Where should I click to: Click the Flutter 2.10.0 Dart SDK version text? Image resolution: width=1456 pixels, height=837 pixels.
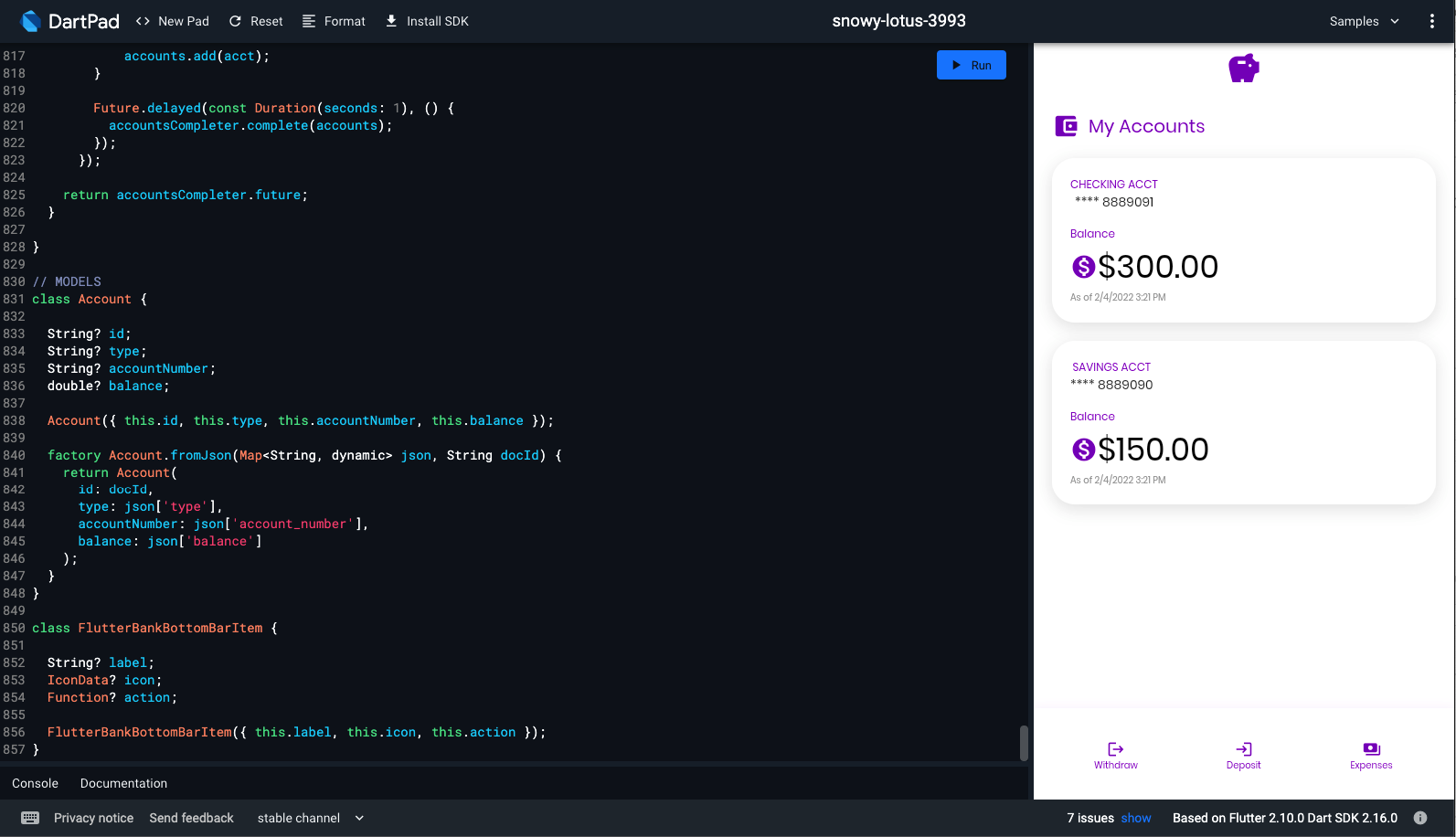point(1285,818)
